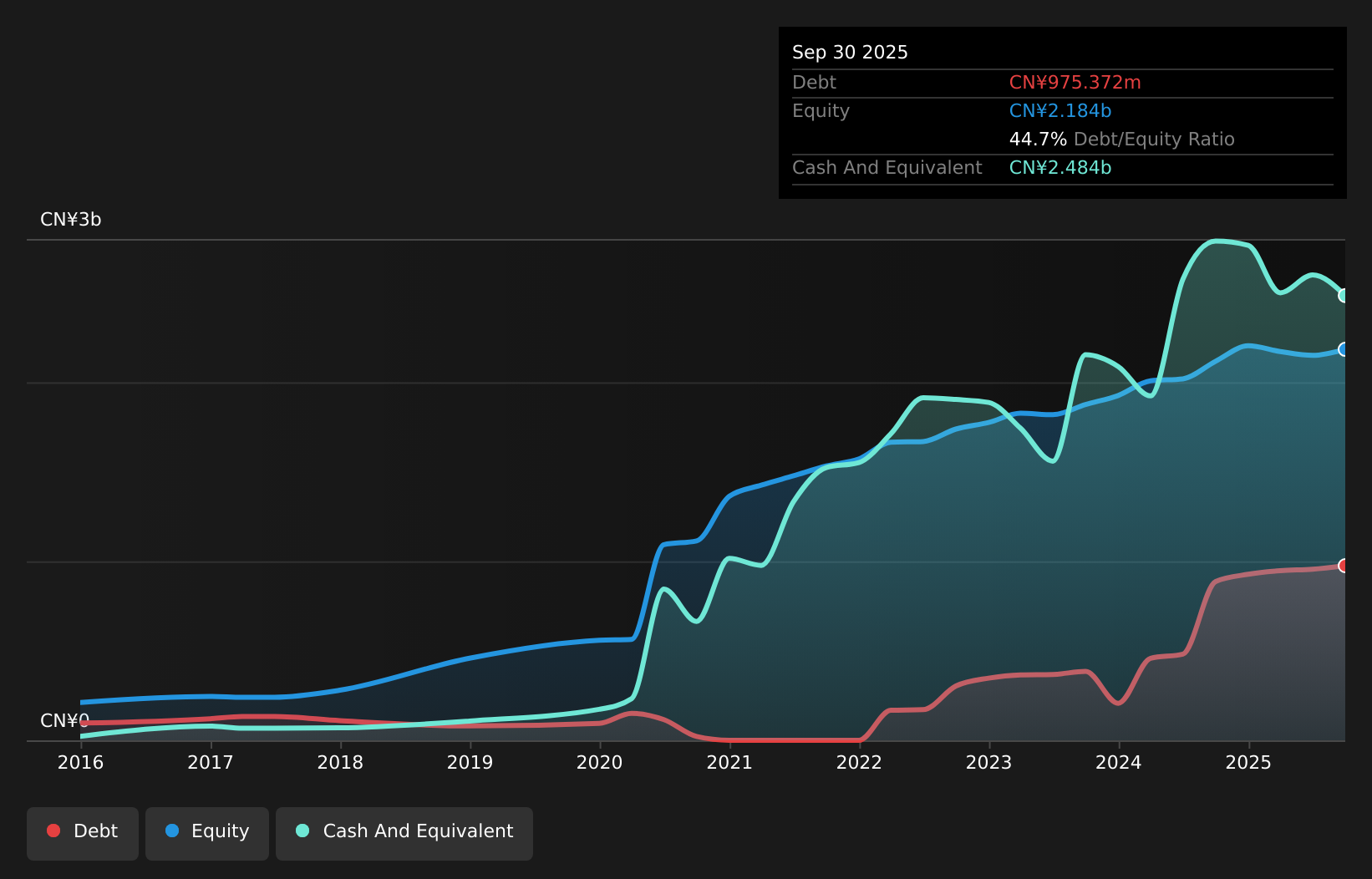
Task: Hide the Cash And Equivalent series
Action: (x=404, y=833)
